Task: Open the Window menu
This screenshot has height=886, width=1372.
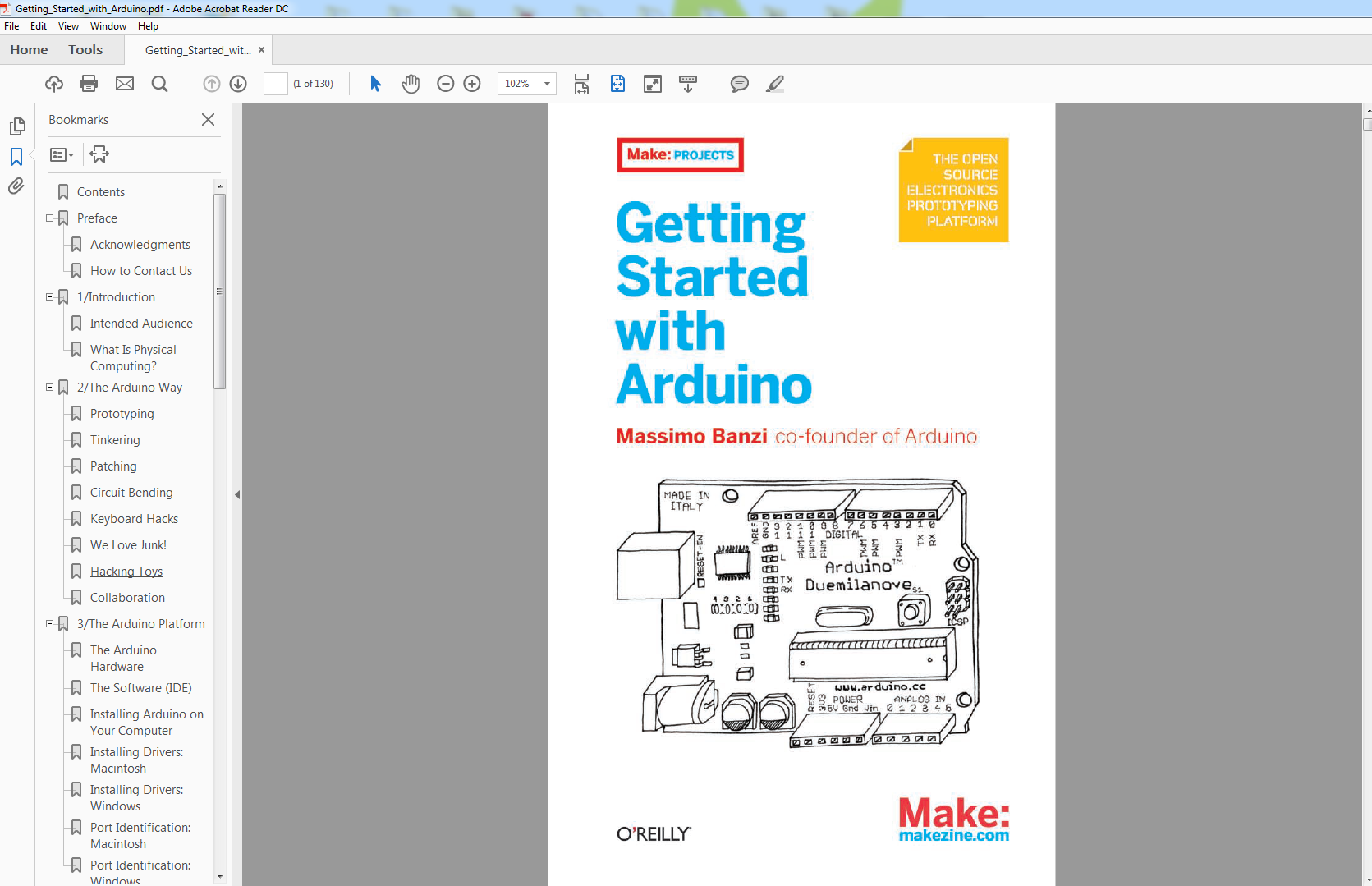Action: [x=108, y=26]
